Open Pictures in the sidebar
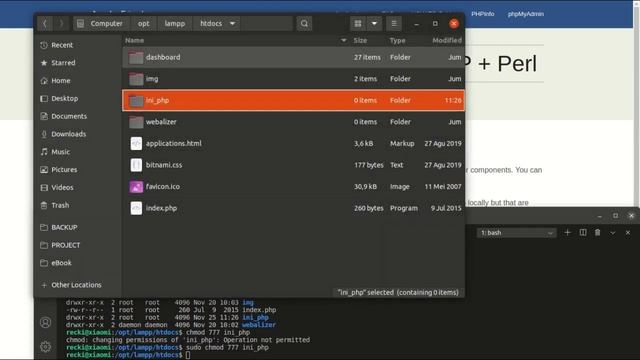The width and height of the screenshot is (640, 360). 64,169
